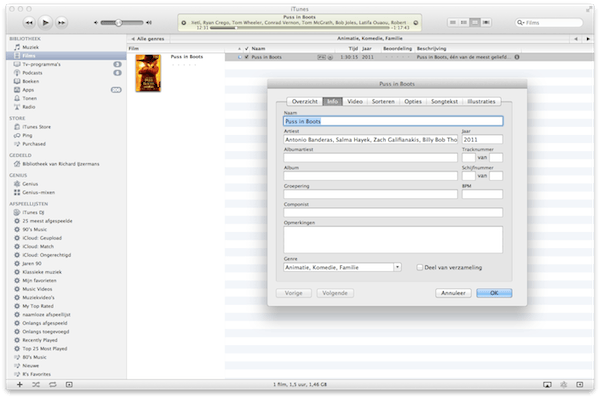Expand Alle genres column browser header
This screenshot has height=398, width=600.
click(148, 39)
